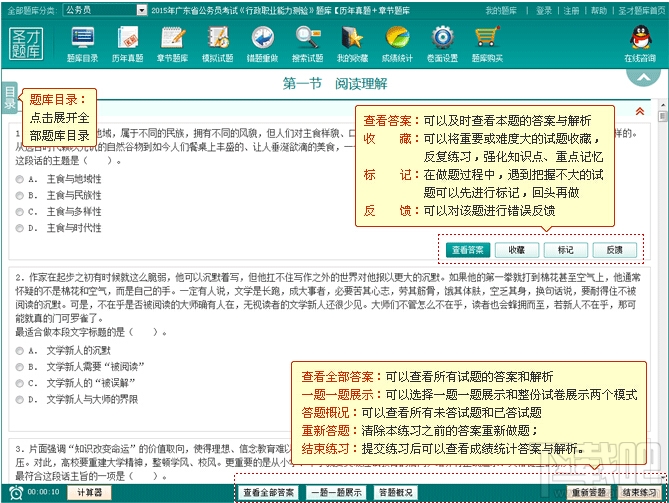Open 我的题库 link
The image size is (669, 503).
pyautogui.click(x=501, y=11)
